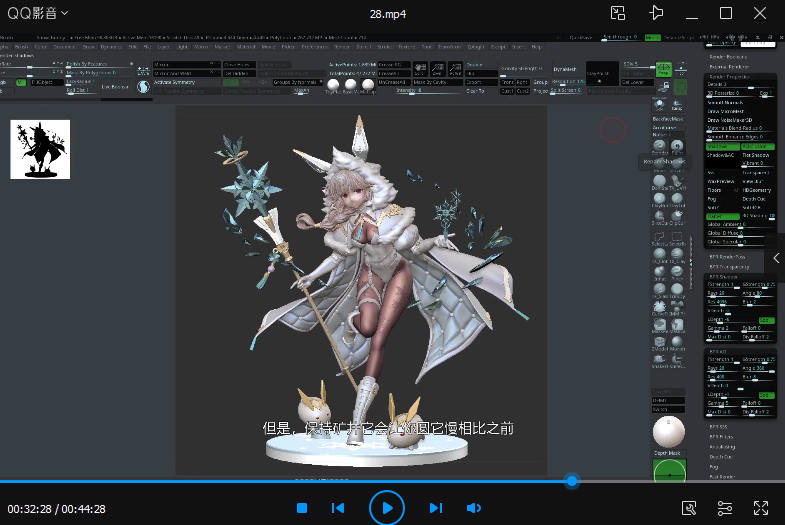Click the Depth Mask material sphere
This screenshot has width=785, height=525.
click(669, 434)
